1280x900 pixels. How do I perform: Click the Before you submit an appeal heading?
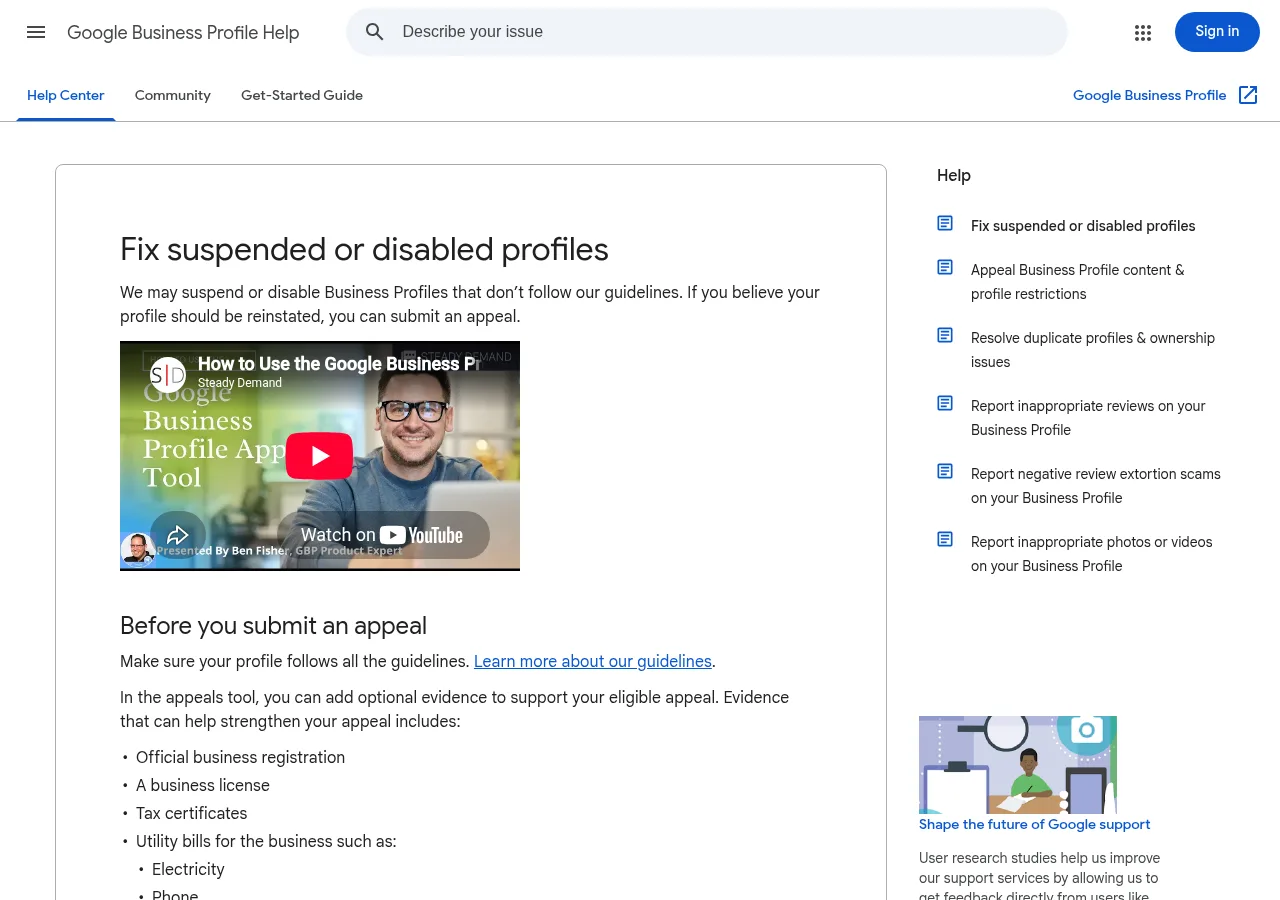tap(273, 626)
